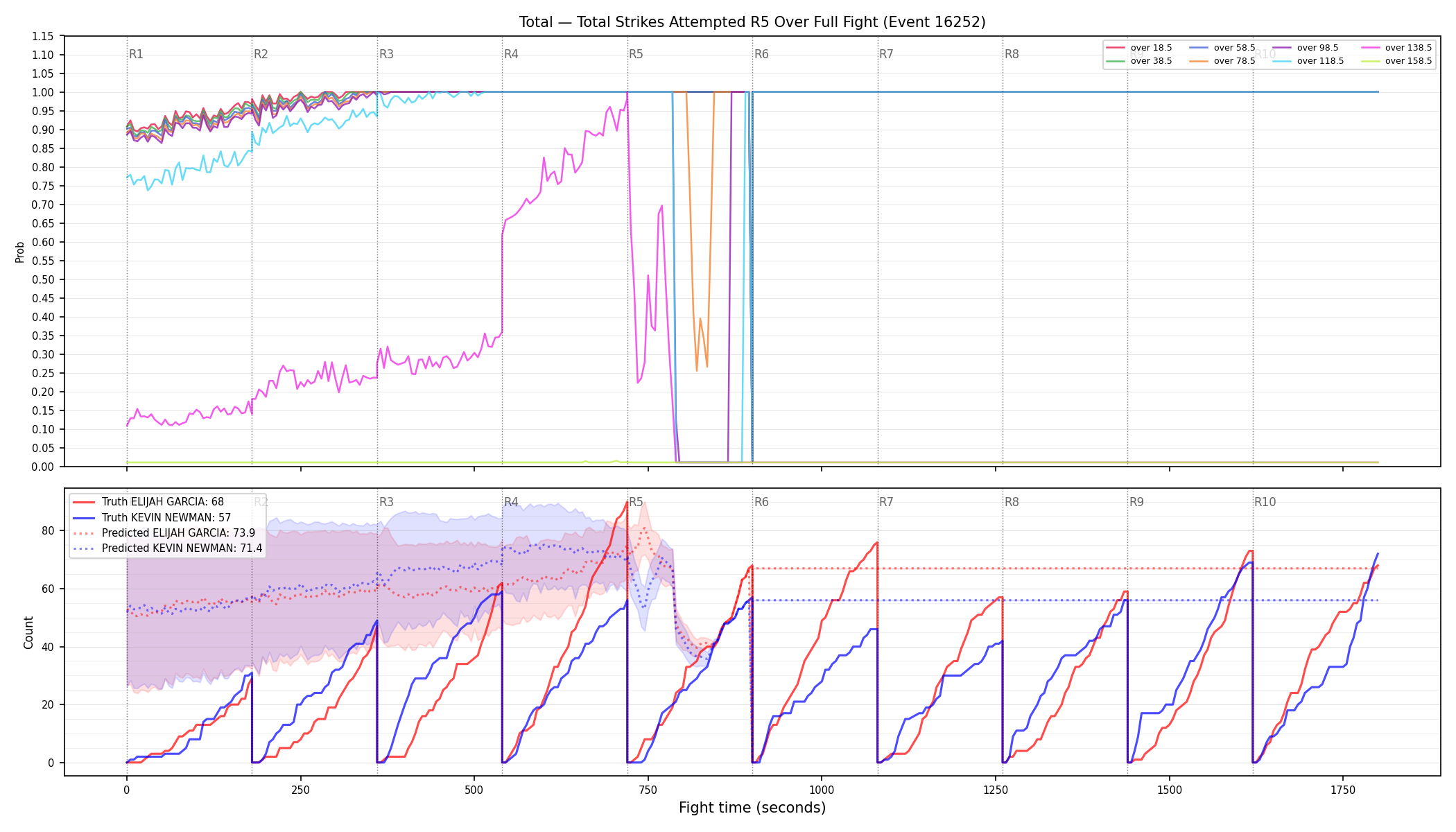Click the 500 tick on the x-axis
1456x832 pixels.
(474, 790)
